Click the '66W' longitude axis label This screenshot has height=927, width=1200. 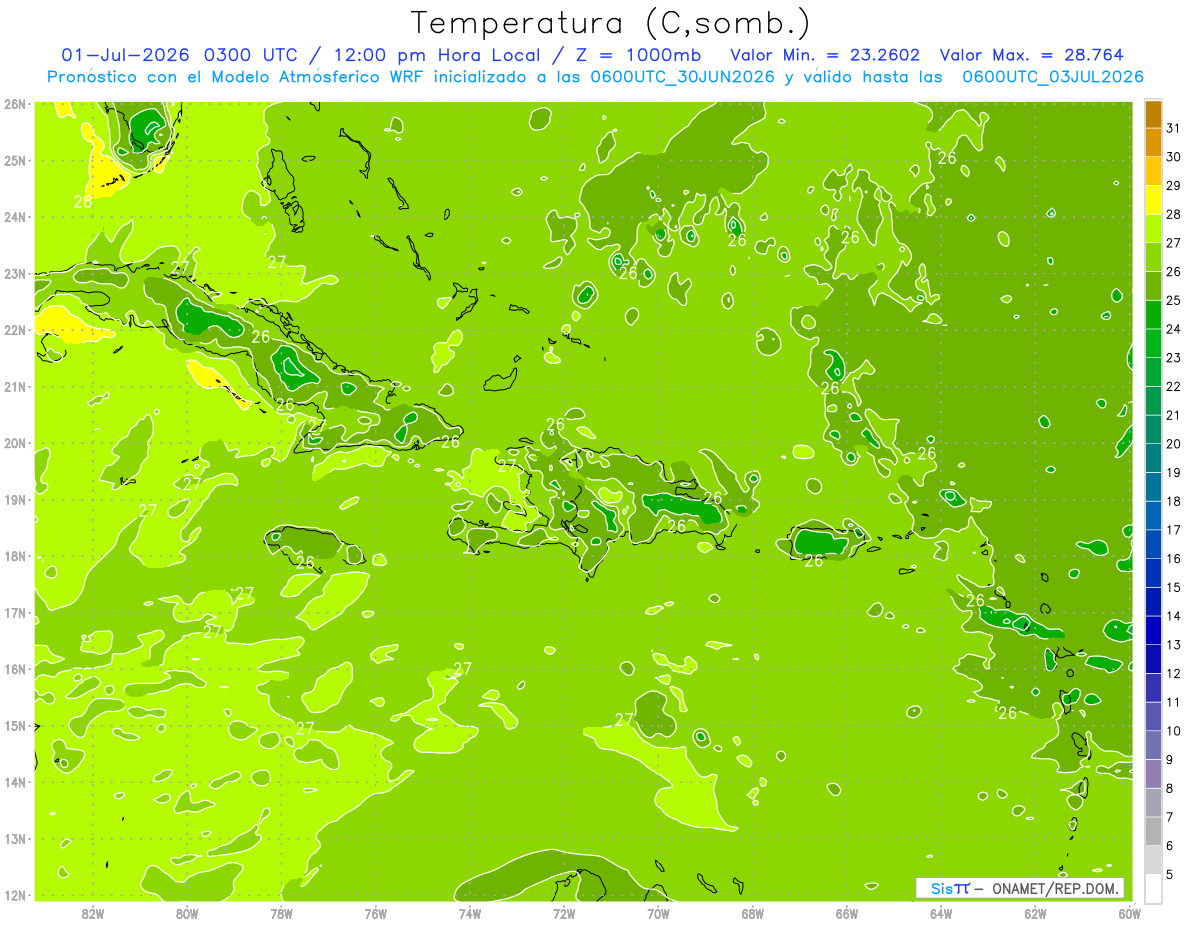pos(847,912)
